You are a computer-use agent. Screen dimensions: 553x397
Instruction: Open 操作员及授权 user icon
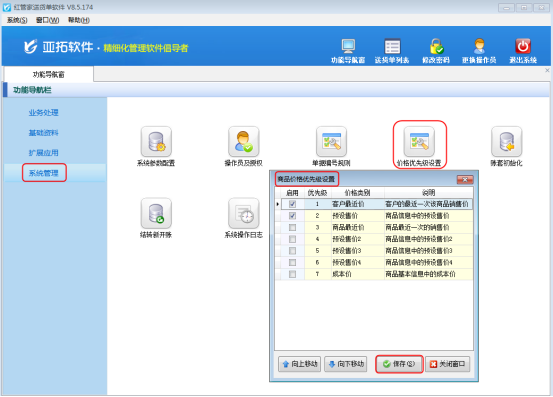pyautogui.click(x=244, y=142)
